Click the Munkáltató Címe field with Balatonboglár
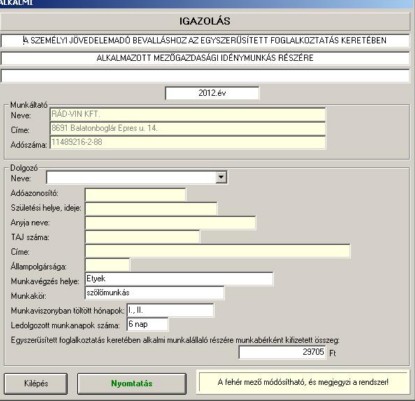 coord(187,128)
